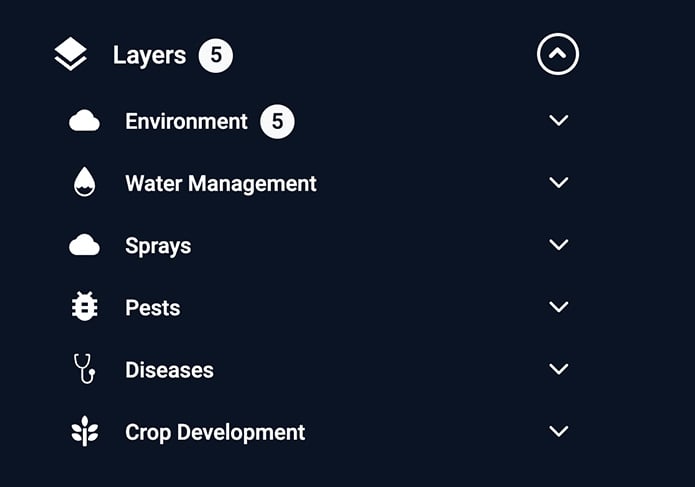Expand the Pests section chevron
The image size is (695, 487).
[558, 307]
